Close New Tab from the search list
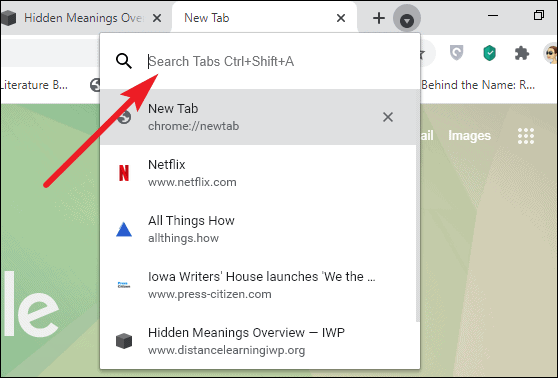 coord(388,117)
